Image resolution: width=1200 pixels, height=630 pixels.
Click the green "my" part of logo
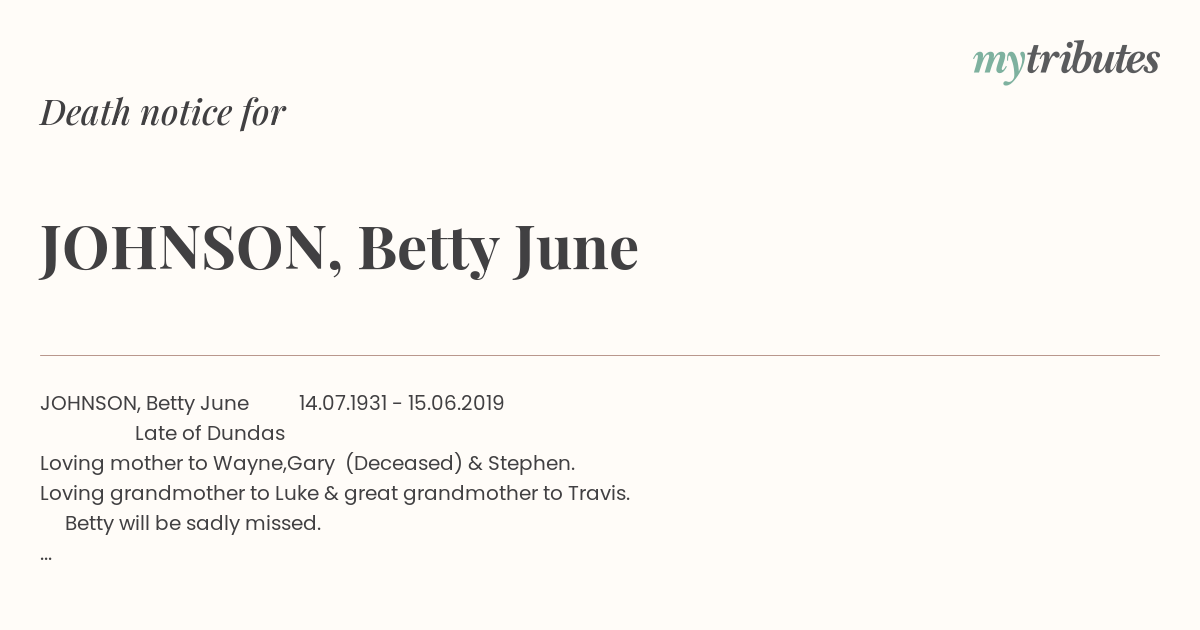pos(999,64)
